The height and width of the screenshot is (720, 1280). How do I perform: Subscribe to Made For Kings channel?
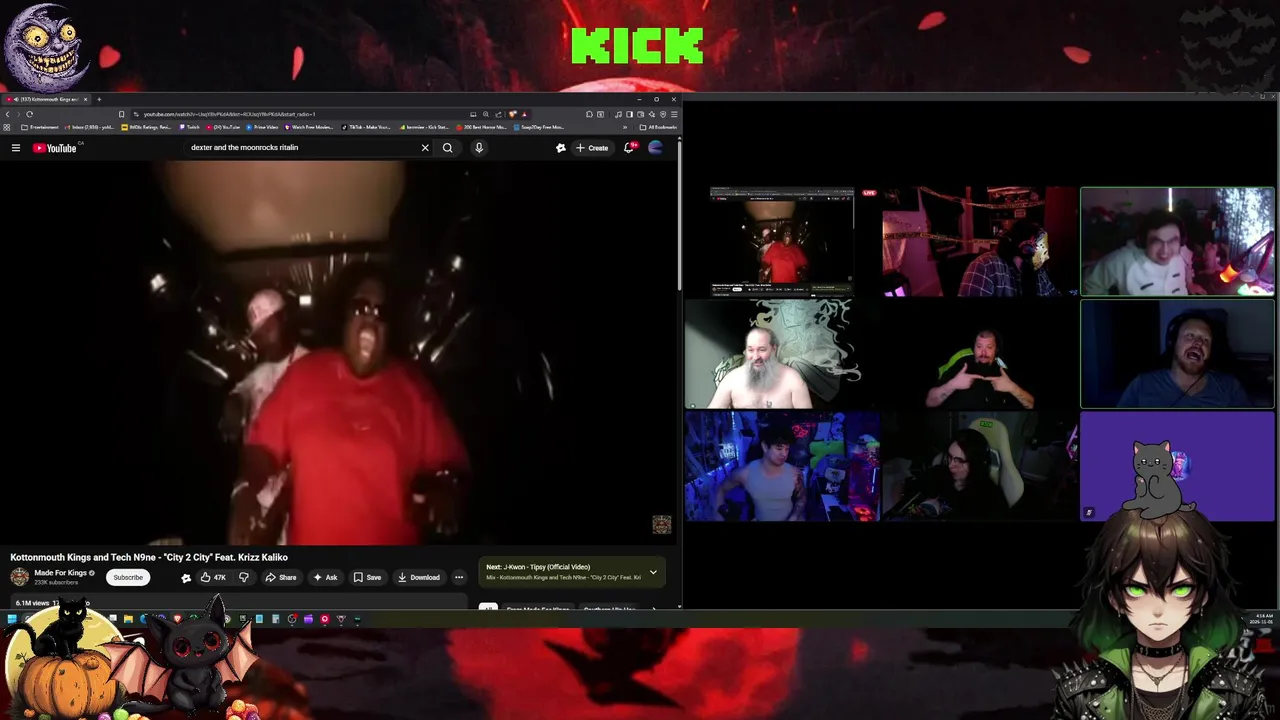click(128, 577)
